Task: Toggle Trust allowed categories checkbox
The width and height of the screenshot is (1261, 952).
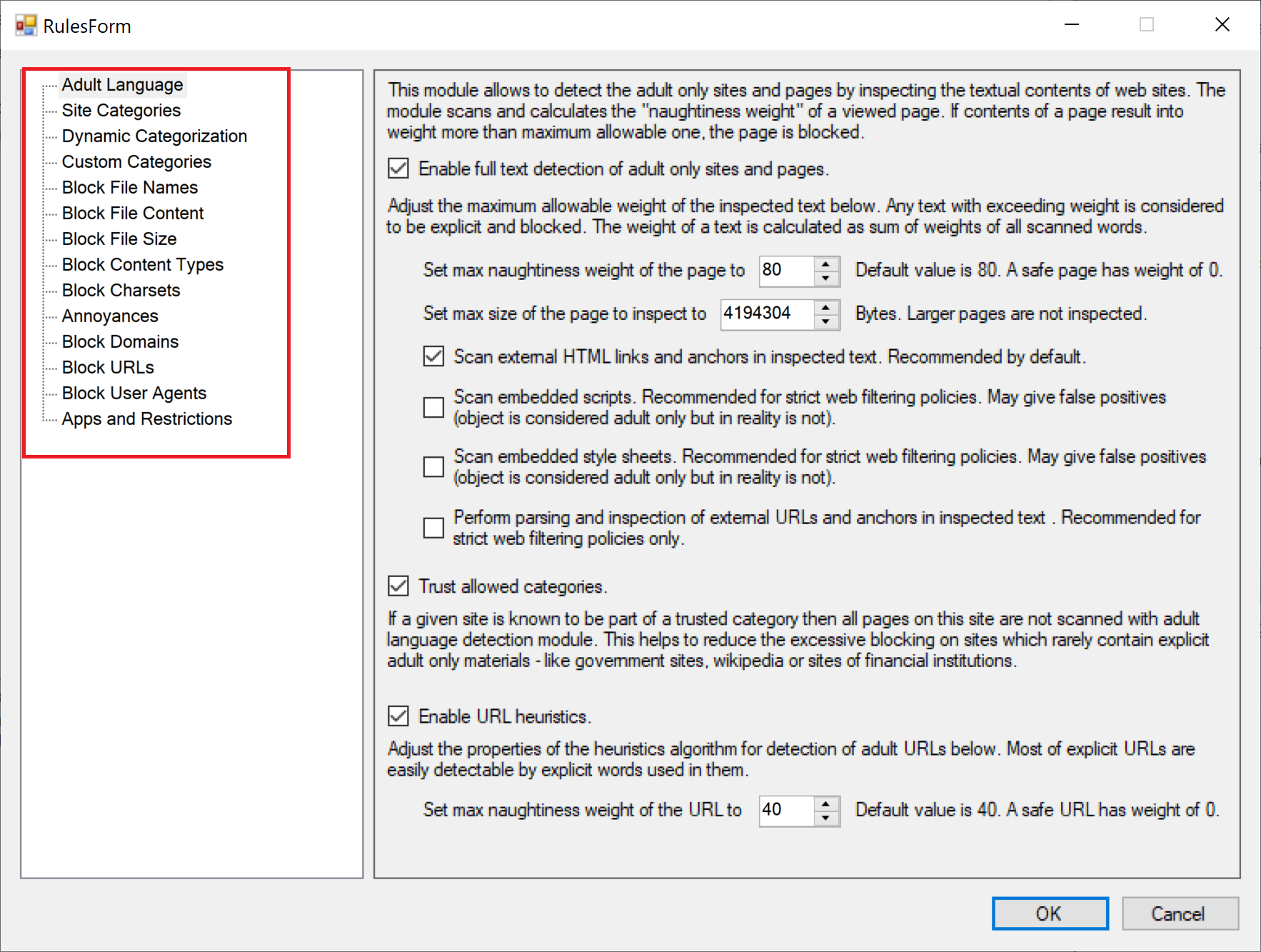Action: point(398,586)
